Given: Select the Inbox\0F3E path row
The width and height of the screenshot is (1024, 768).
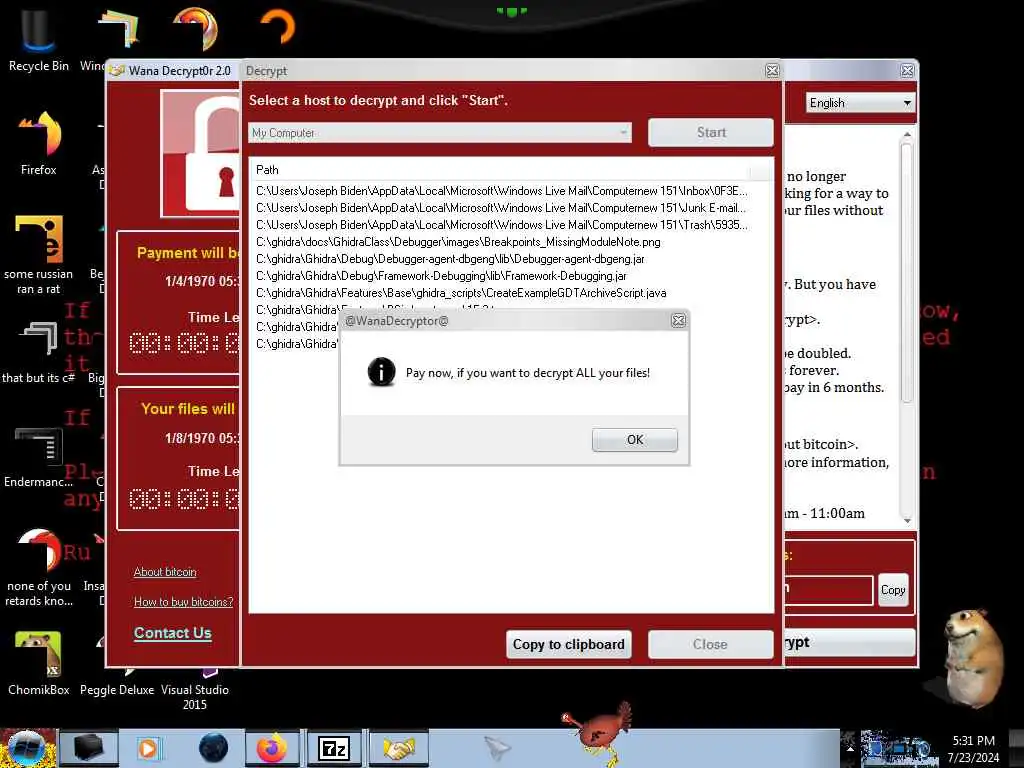Looking at the screenshot, I should (x=502, y=191).
